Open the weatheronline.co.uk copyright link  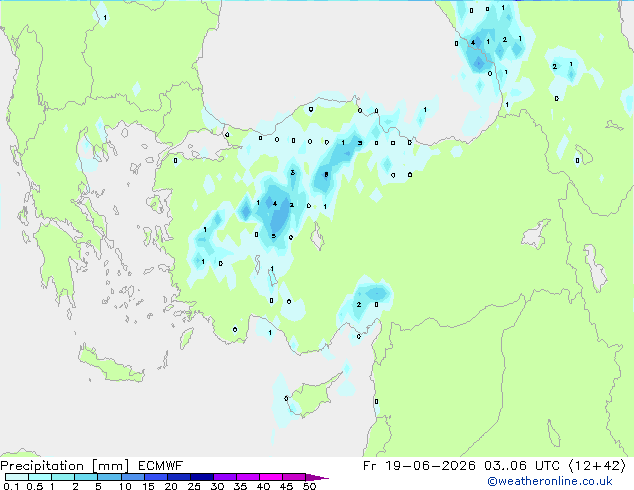point(550,481)
